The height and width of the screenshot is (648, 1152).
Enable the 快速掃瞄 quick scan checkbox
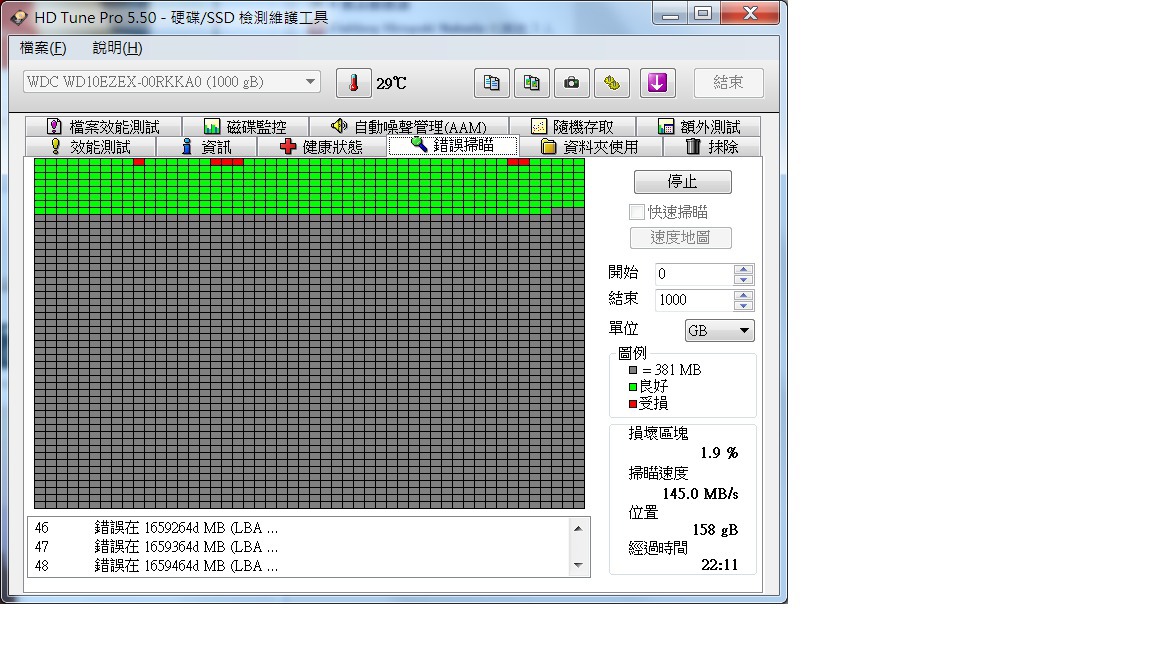[637, 212]
